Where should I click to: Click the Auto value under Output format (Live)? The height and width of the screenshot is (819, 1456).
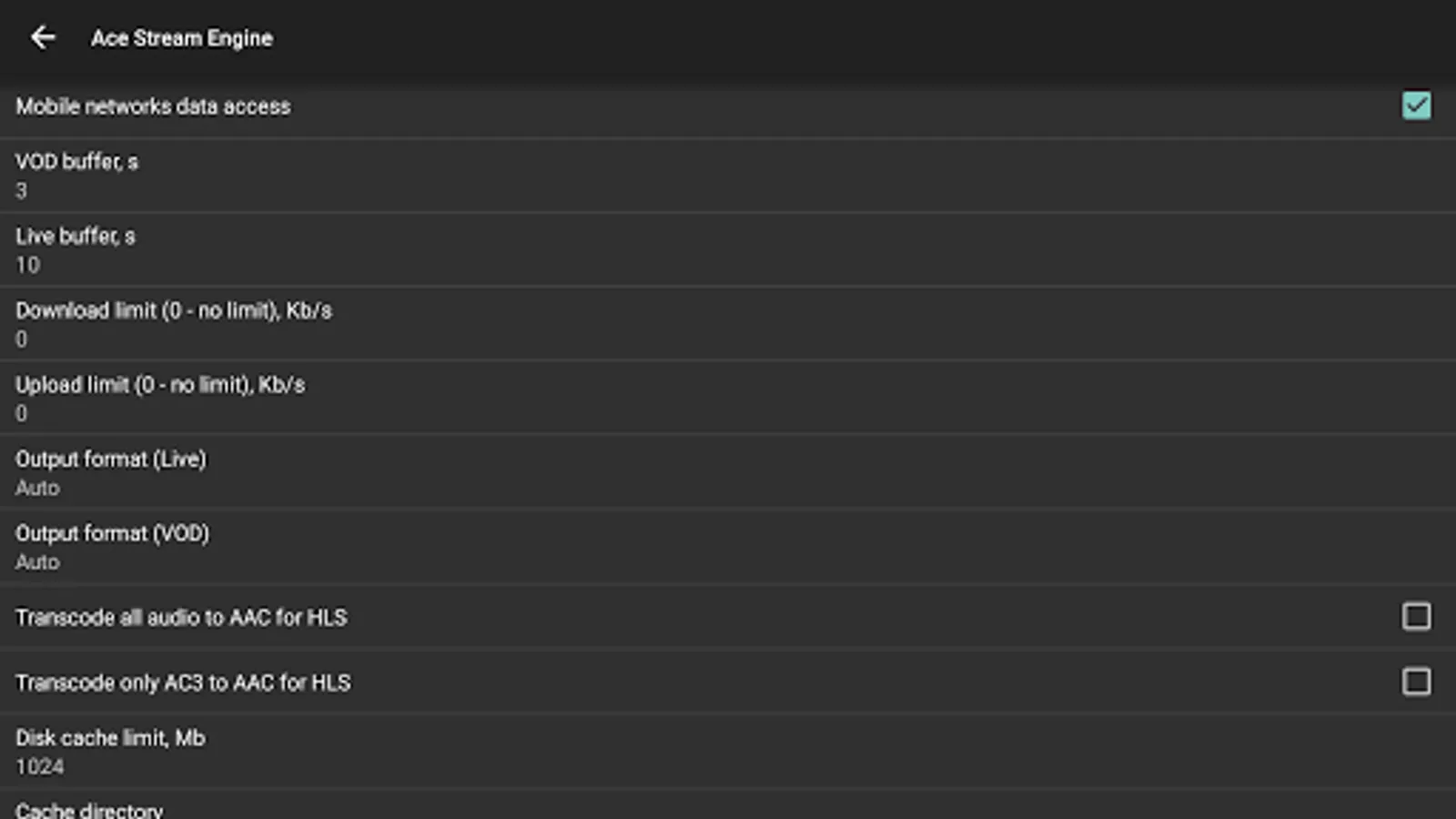pos(37,489)
